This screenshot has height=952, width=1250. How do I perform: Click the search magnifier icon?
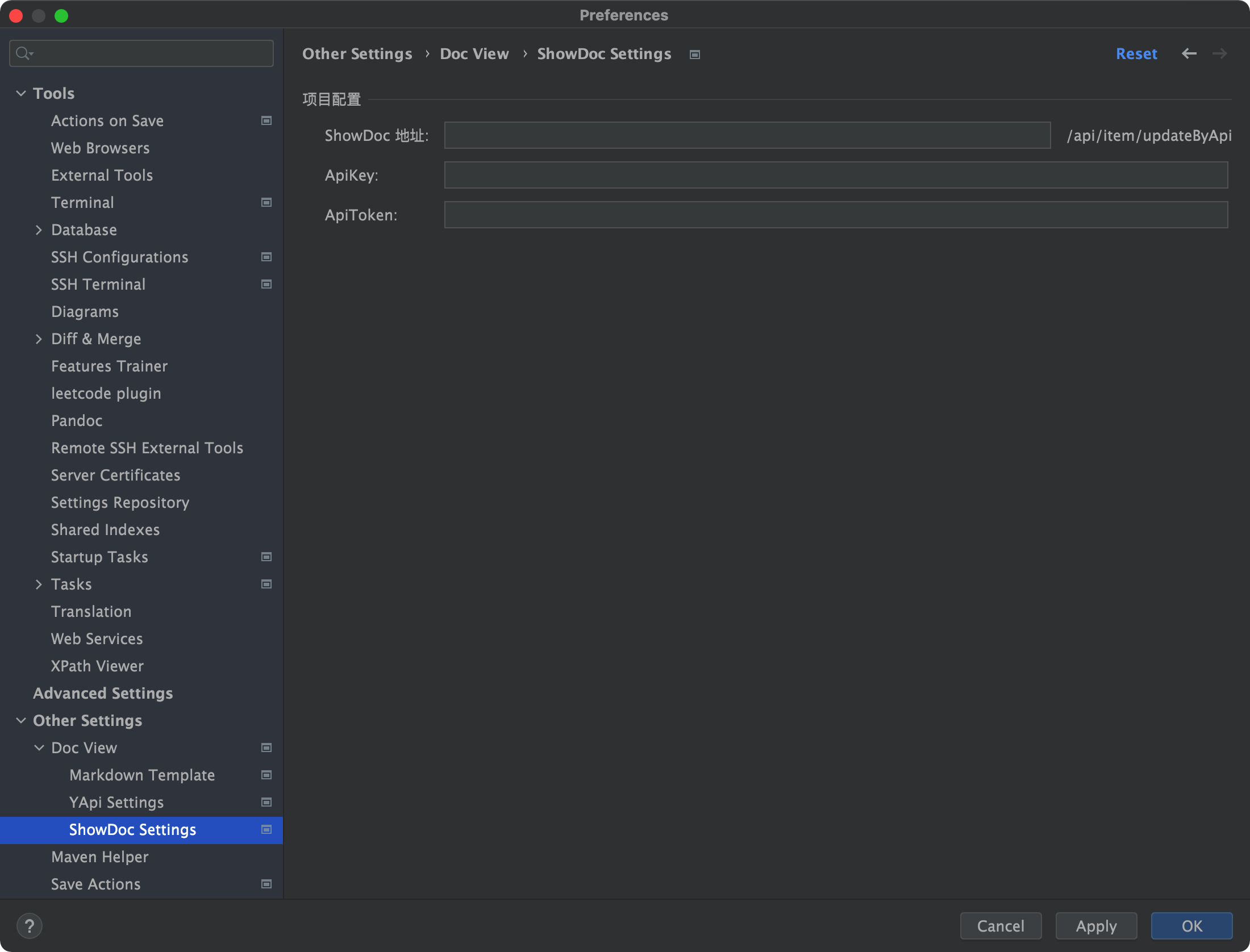pyautogui.click(x=23, y=53)
